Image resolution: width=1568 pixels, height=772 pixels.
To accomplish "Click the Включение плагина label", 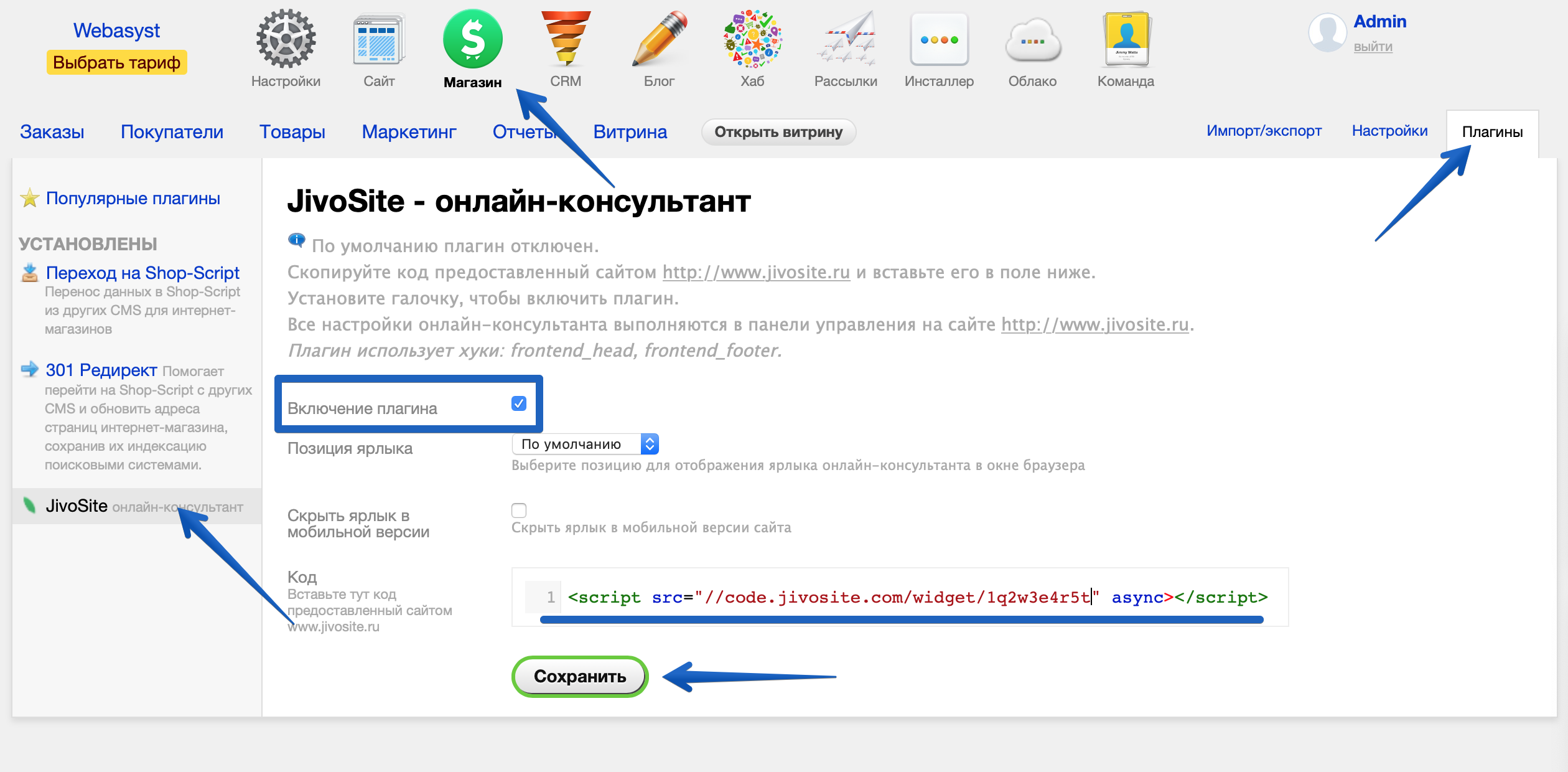I will [362, 408].
